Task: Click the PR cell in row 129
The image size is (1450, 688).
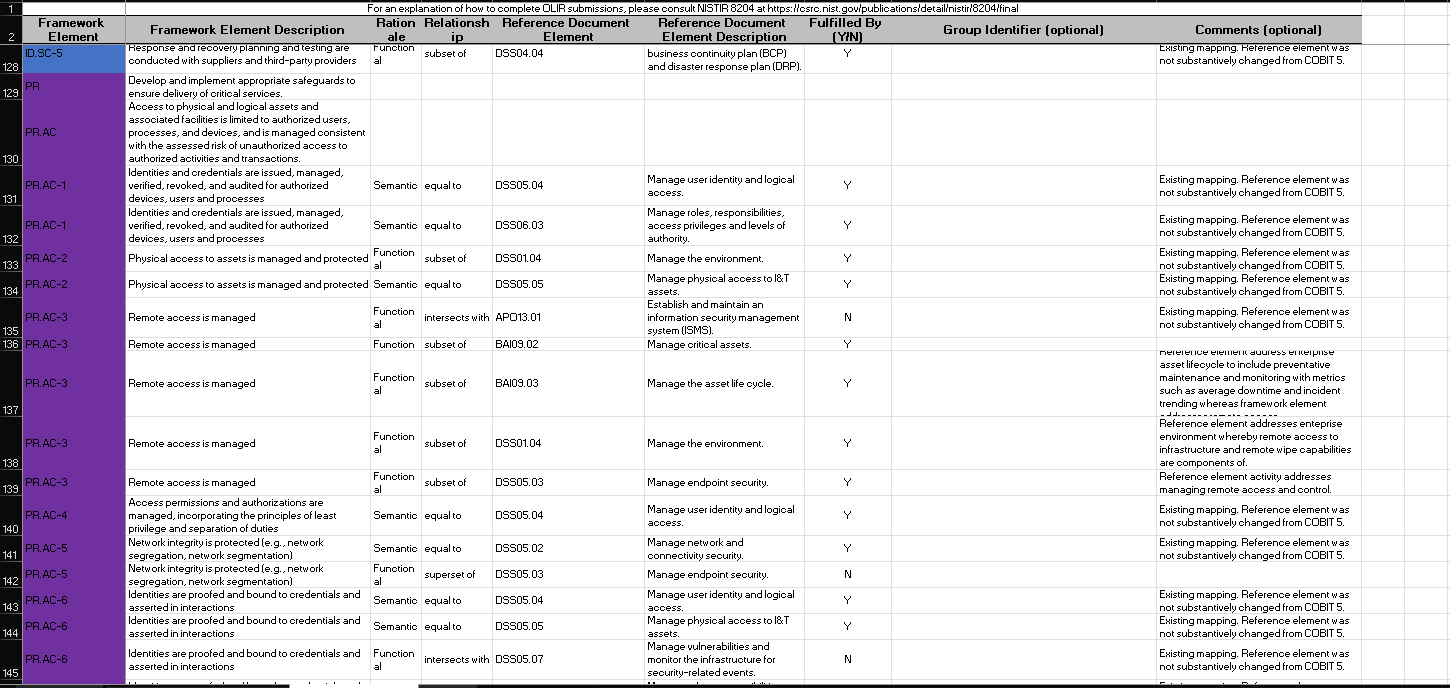Action: coord(74,86)
